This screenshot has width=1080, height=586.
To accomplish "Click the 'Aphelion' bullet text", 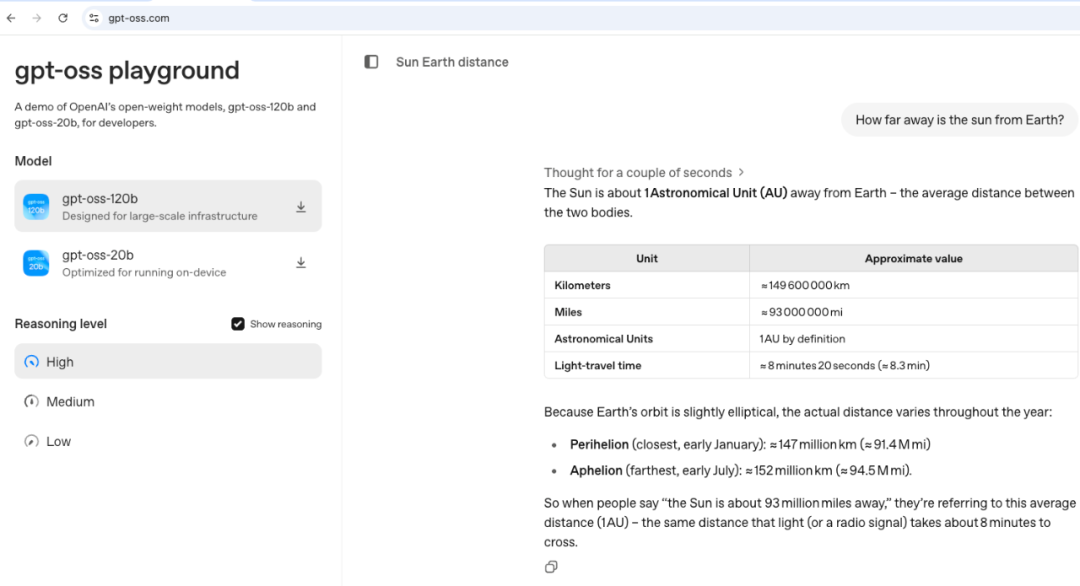I will click(x=596, y=470).
